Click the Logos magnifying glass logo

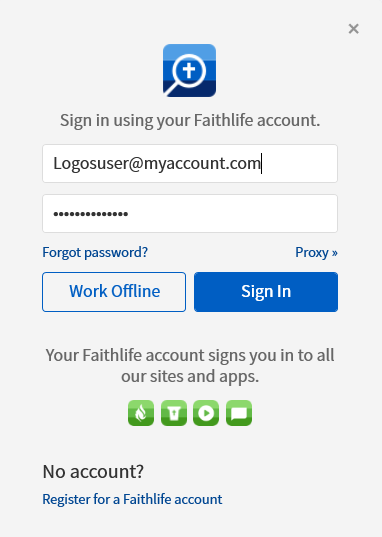coord(189,71)
